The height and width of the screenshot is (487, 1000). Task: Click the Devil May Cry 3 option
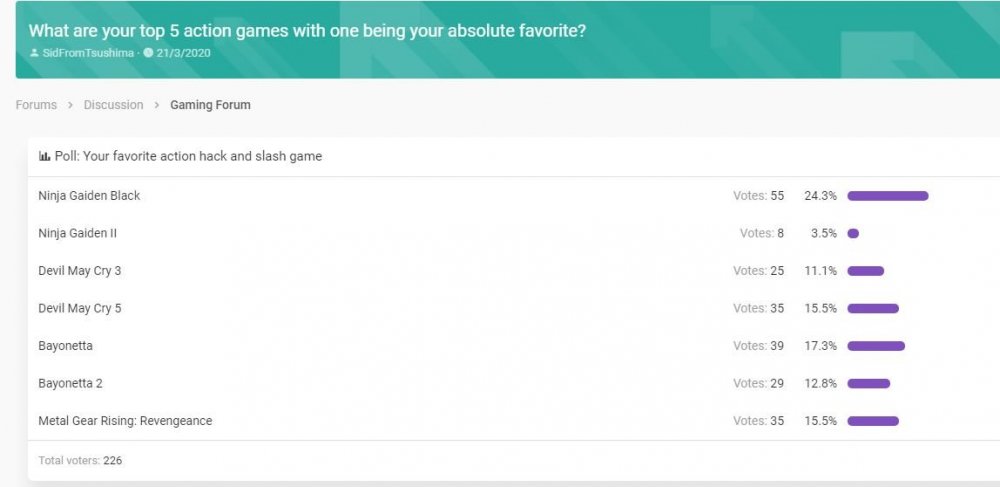pyautogui.click(x=80, y=271)
